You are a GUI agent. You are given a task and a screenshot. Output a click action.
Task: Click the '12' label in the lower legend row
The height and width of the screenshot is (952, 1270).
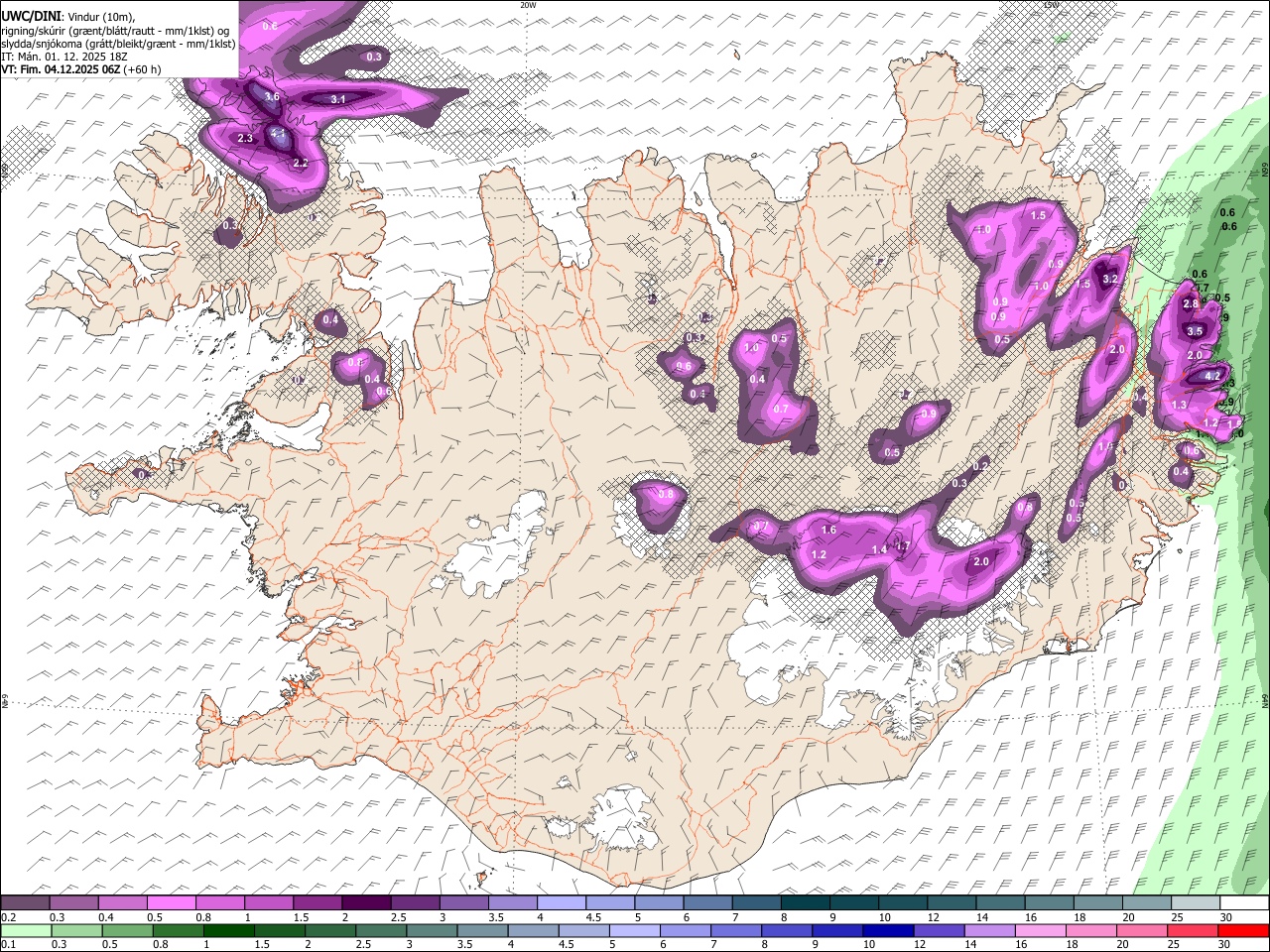(x=918, y=945)
